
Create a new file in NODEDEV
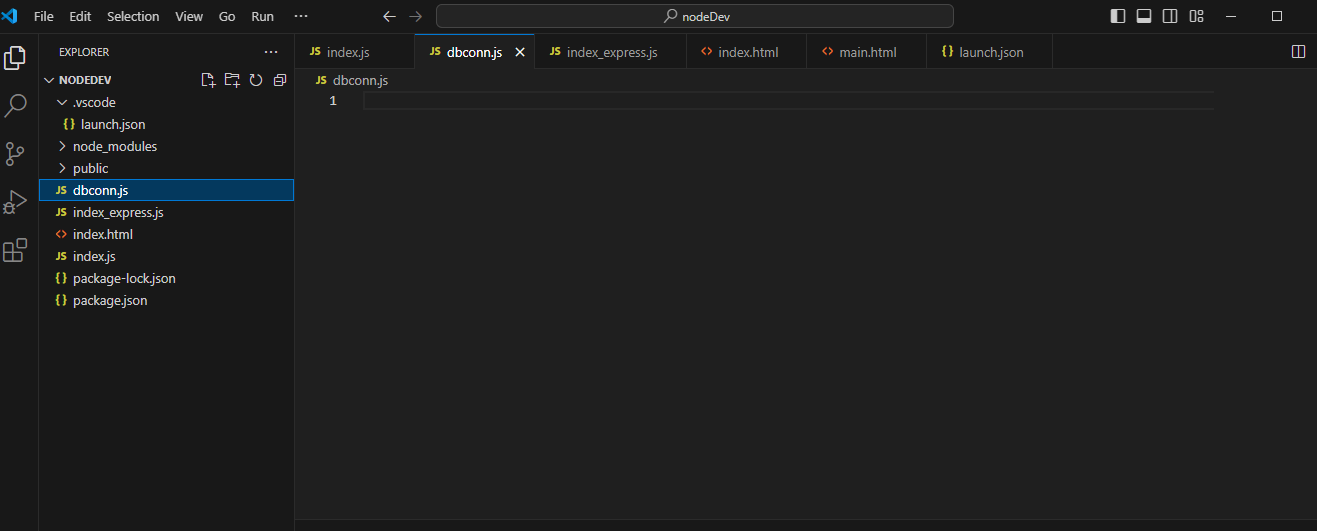tap(208, 80)
